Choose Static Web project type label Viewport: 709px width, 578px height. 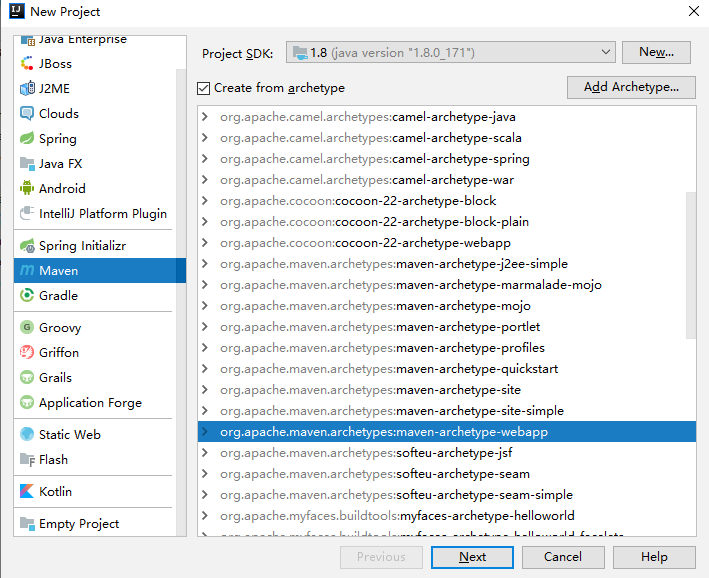pyautogui.click(x=70, y=434)
